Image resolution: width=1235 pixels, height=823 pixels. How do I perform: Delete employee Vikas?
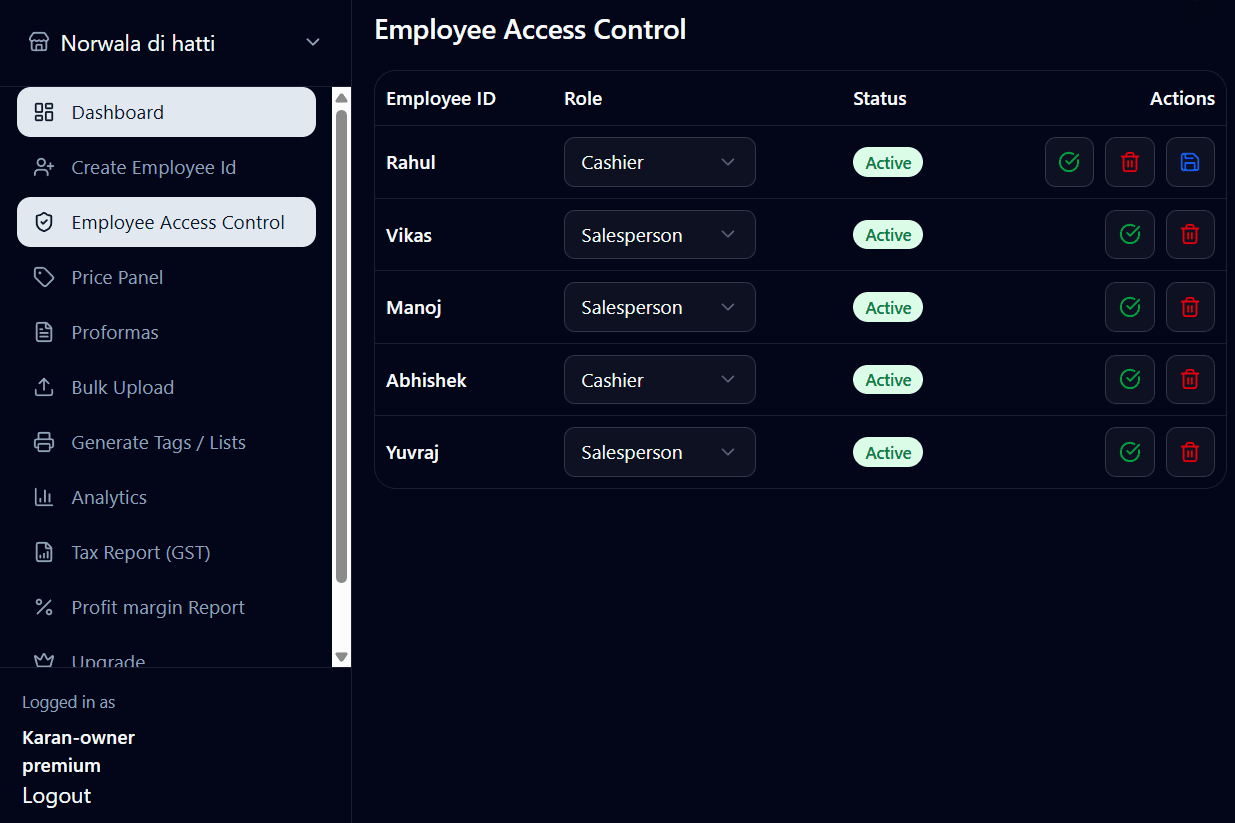1190,234
